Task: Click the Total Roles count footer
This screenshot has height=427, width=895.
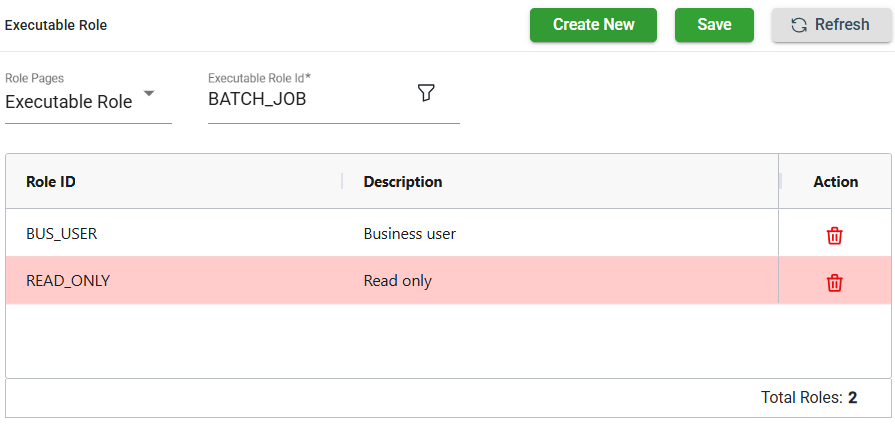Action: tap(808, 398)
